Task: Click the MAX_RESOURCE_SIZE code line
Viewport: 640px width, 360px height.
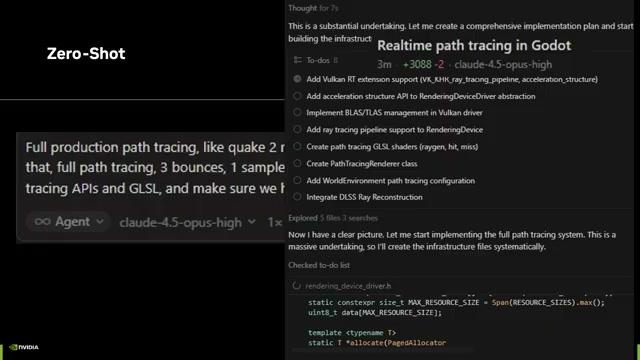Action: click(456, 302)
